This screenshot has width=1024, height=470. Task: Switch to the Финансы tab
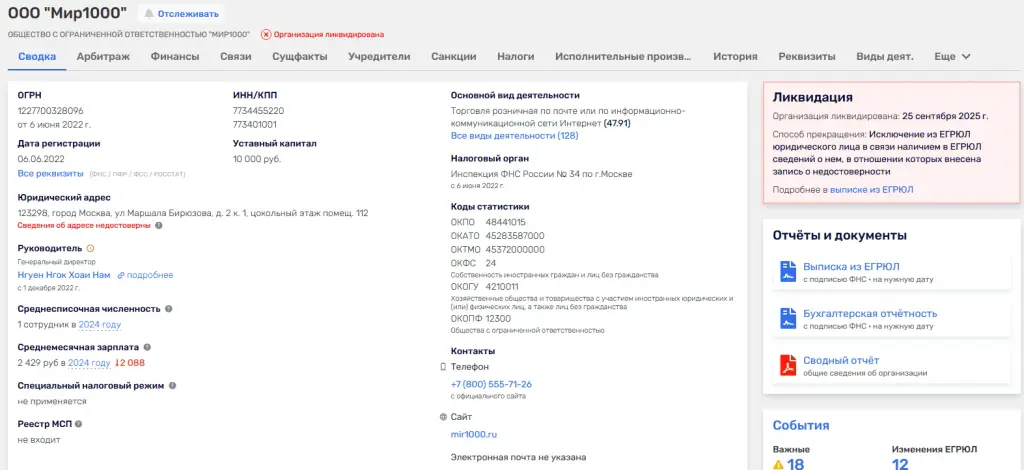(x=175, y=56)
